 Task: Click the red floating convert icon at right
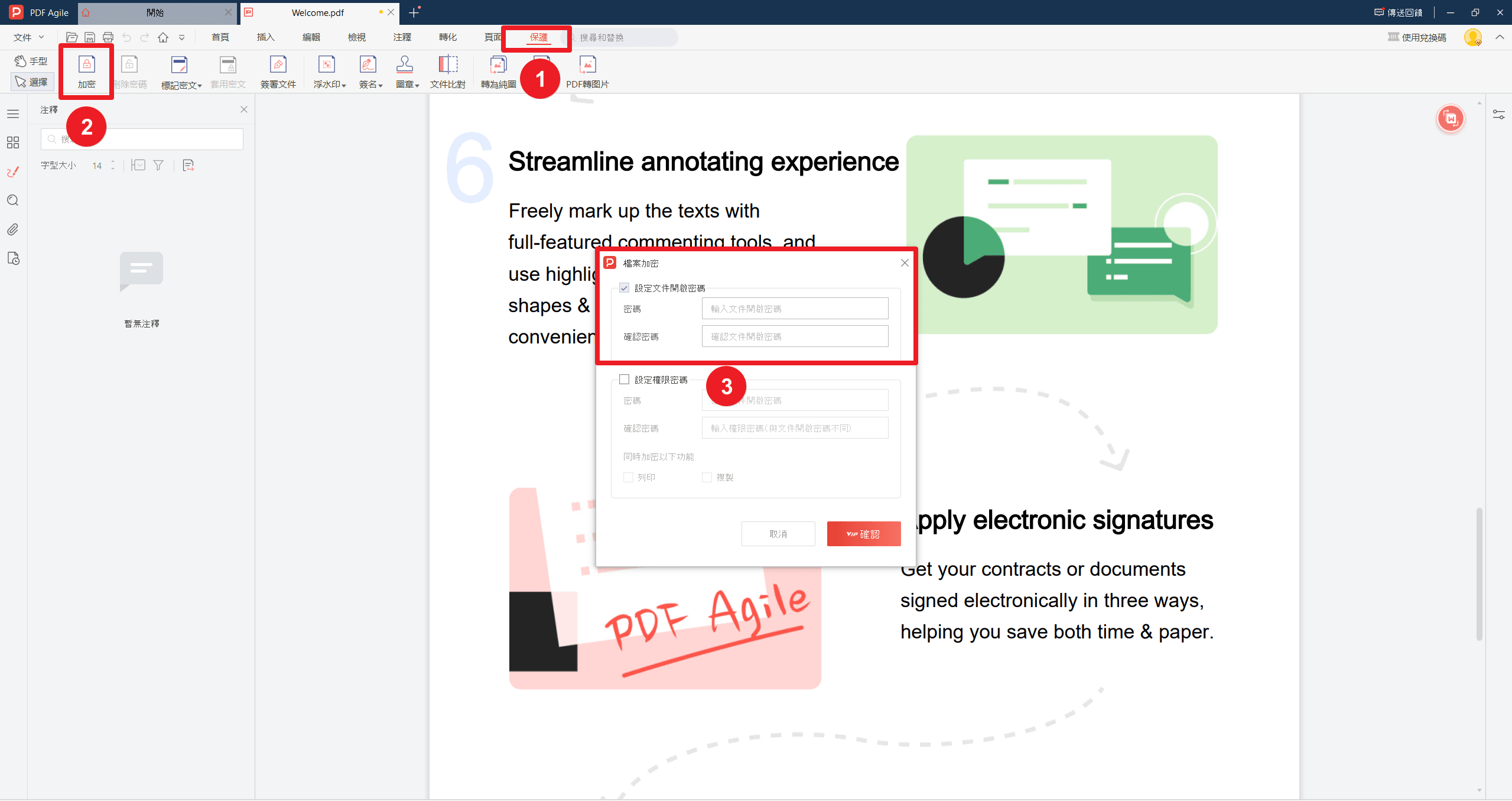[x=1451, y=119]
